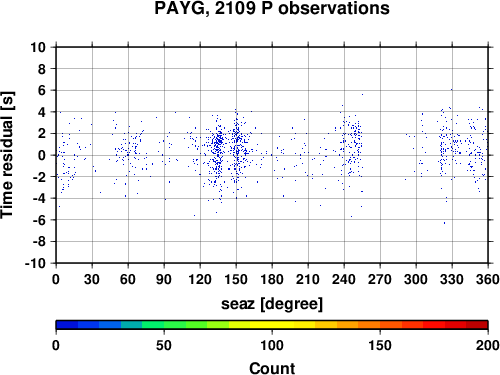
Task: Click the outlier point near 6 s at seaz 330
Action: [x=452, y=89]
